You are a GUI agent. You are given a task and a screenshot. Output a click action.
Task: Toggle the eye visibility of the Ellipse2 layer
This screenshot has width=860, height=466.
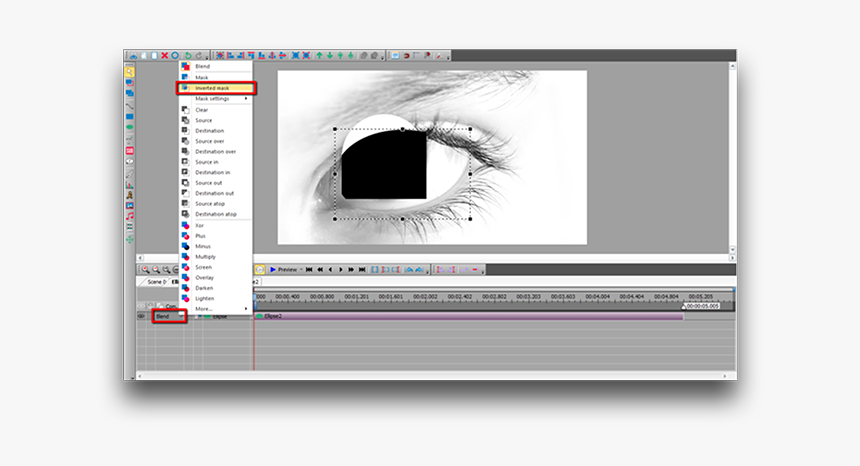(141, 316)
